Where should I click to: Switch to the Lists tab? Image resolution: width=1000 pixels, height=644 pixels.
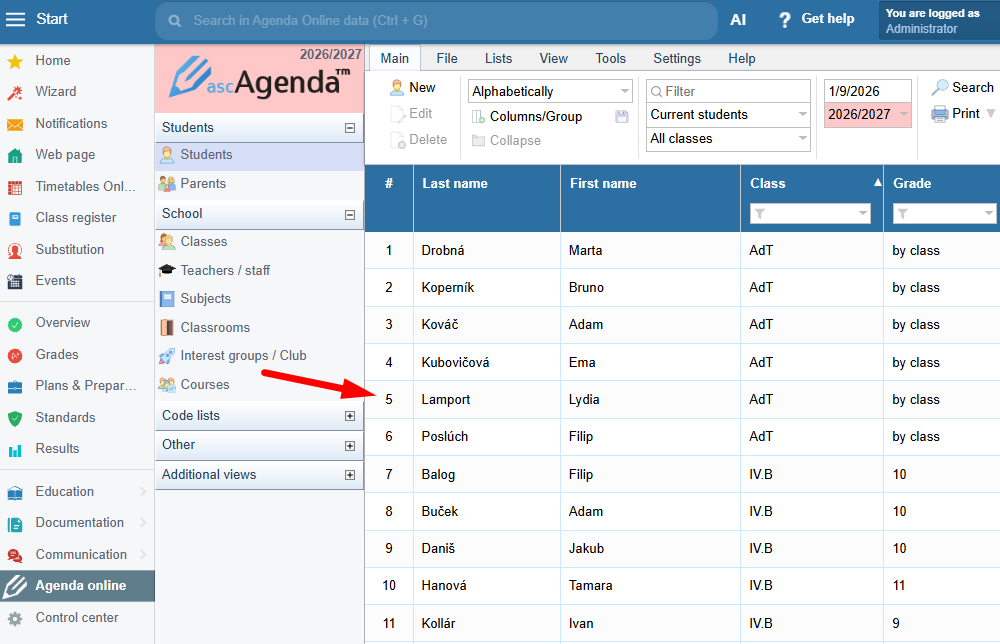[498, 59]
